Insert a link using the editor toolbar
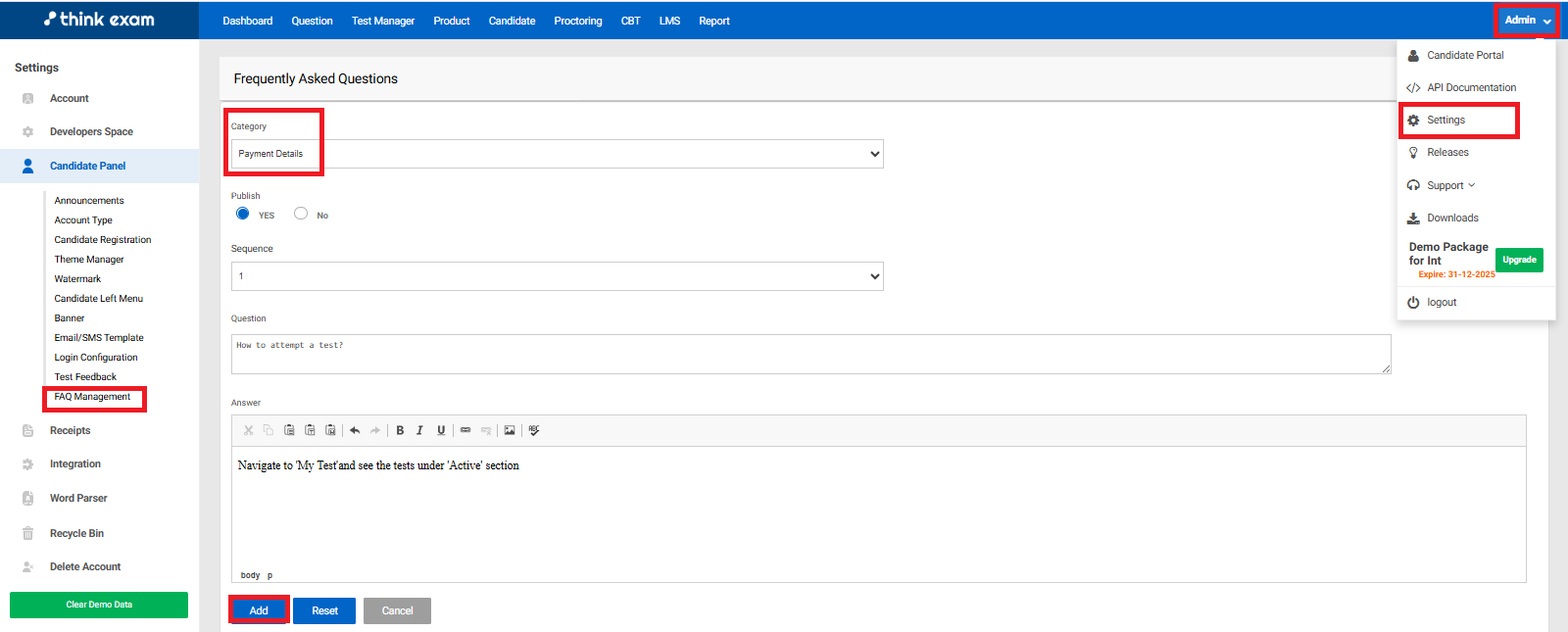The height and width of the screenshot is (632, 1568). click(465, 430)
